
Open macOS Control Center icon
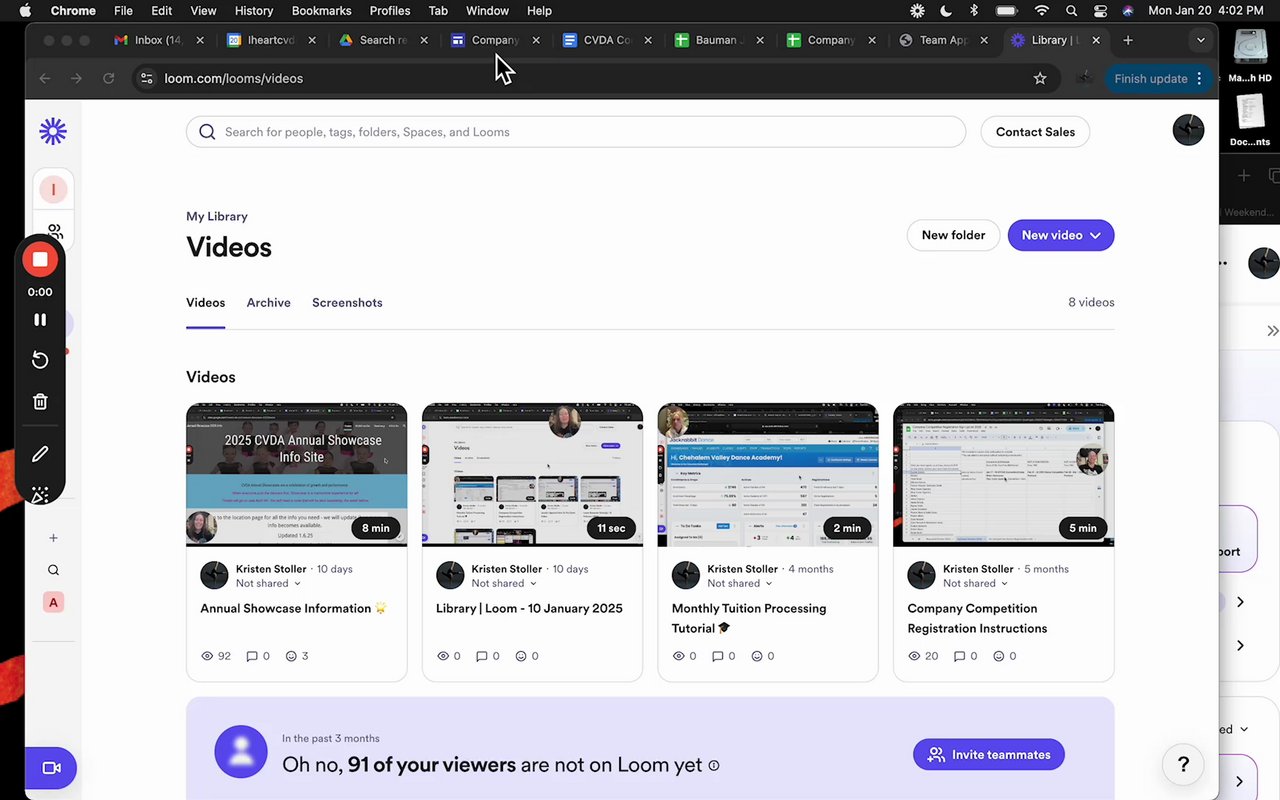[x=1101, y=11]
